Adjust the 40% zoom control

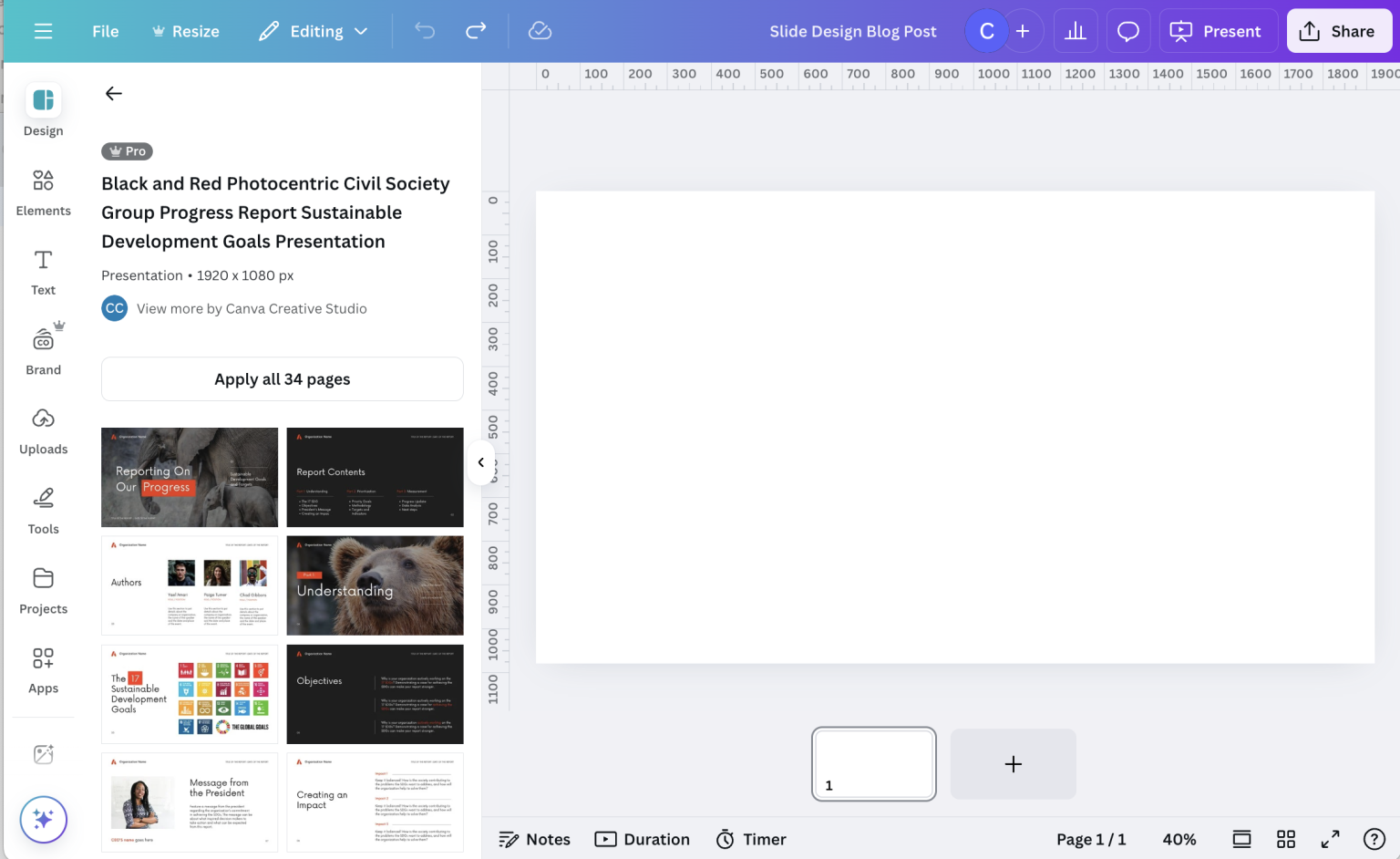point(1179,839)
